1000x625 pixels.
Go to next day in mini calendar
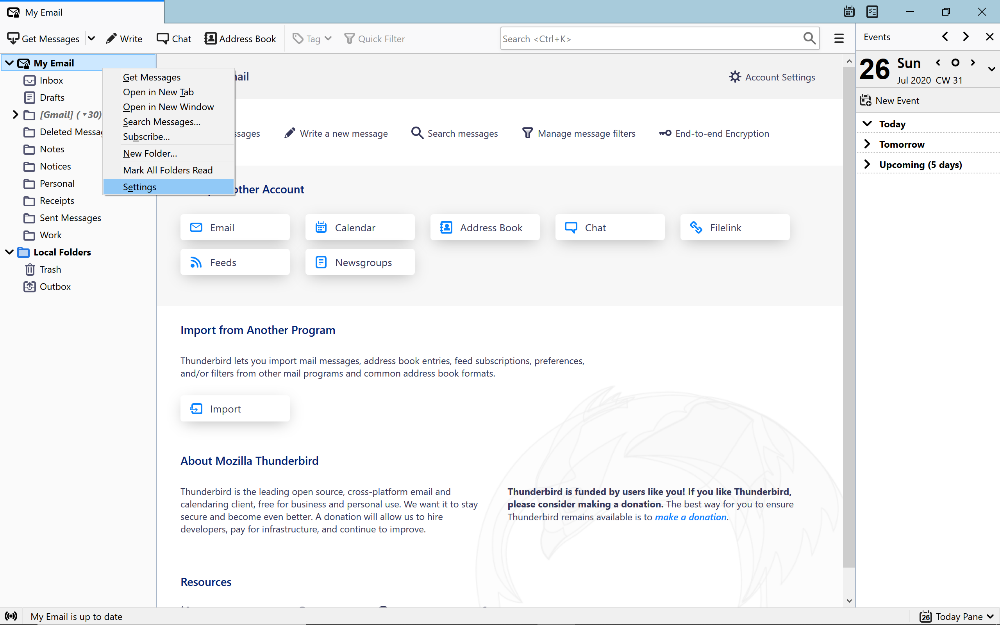click(x=973, y=62)
